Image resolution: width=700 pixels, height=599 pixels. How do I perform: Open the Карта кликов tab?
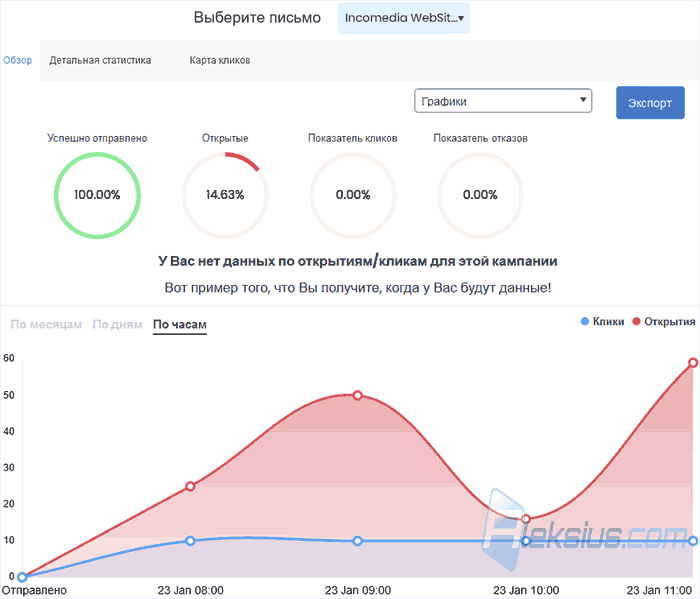click(220, 60)
